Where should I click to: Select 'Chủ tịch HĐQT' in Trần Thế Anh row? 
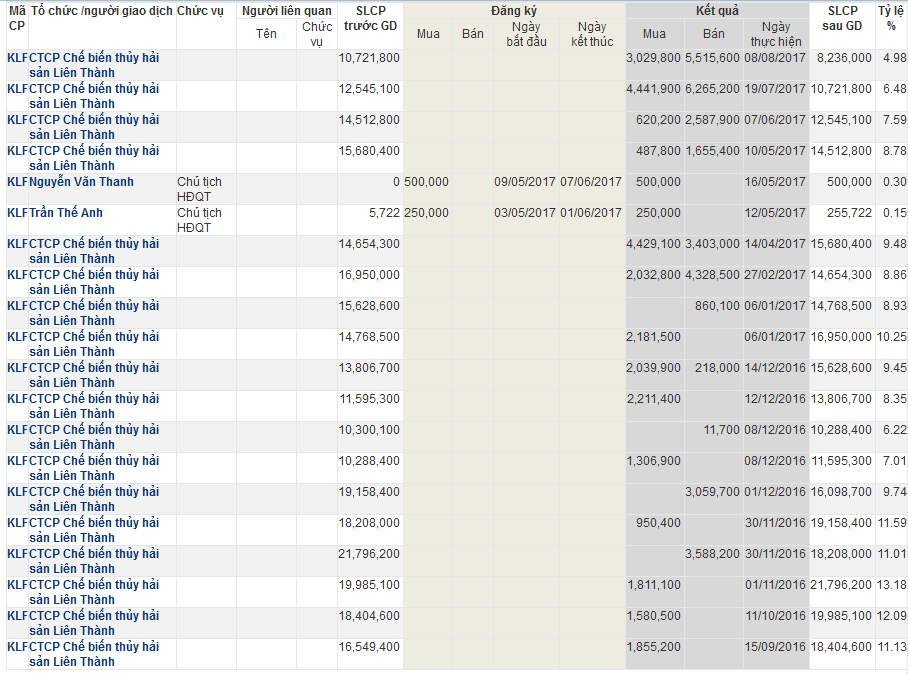[199, 220]
